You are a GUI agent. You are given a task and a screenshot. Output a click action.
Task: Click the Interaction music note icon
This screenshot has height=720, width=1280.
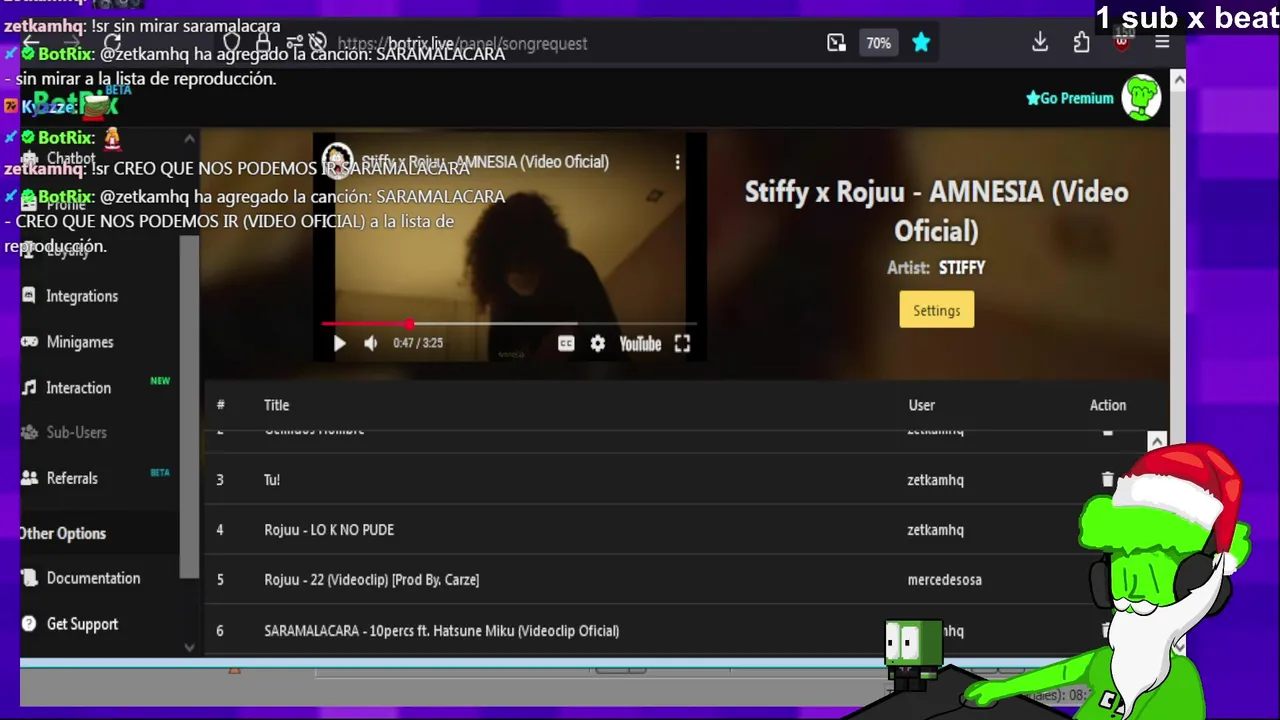tap(29, 388)
